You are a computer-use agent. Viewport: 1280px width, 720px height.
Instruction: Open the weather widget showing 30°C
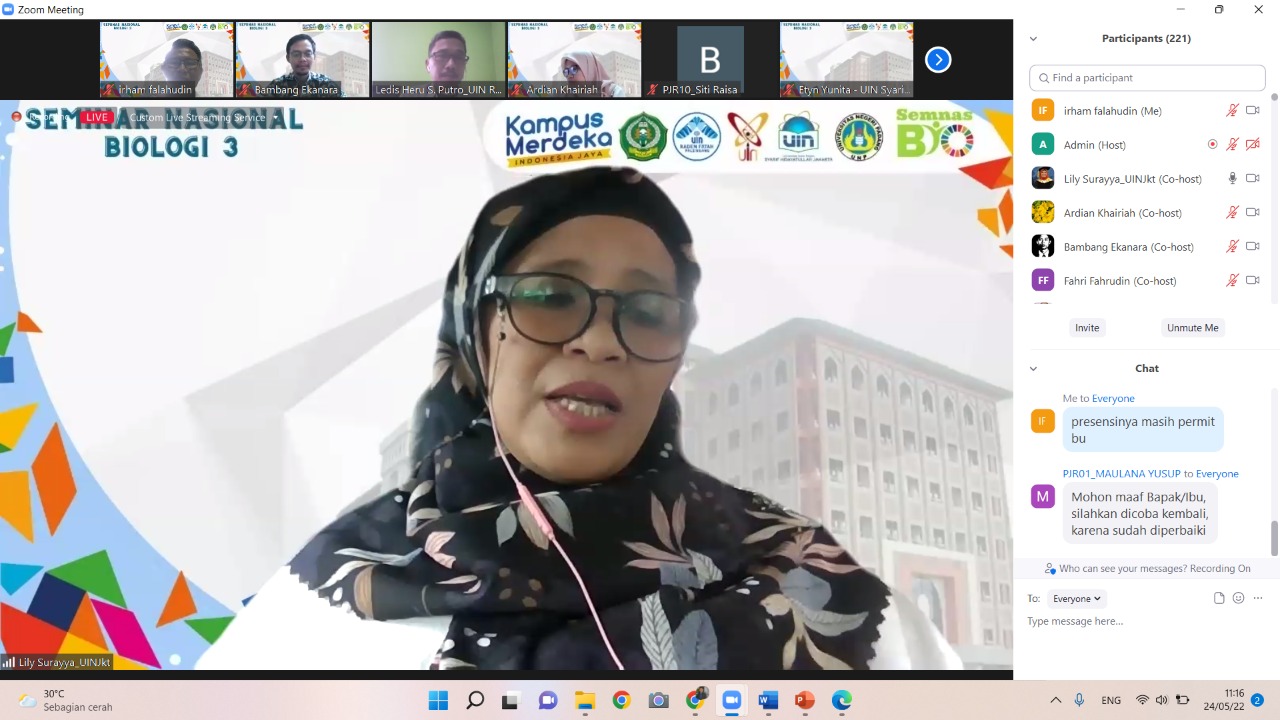(66, 700)
